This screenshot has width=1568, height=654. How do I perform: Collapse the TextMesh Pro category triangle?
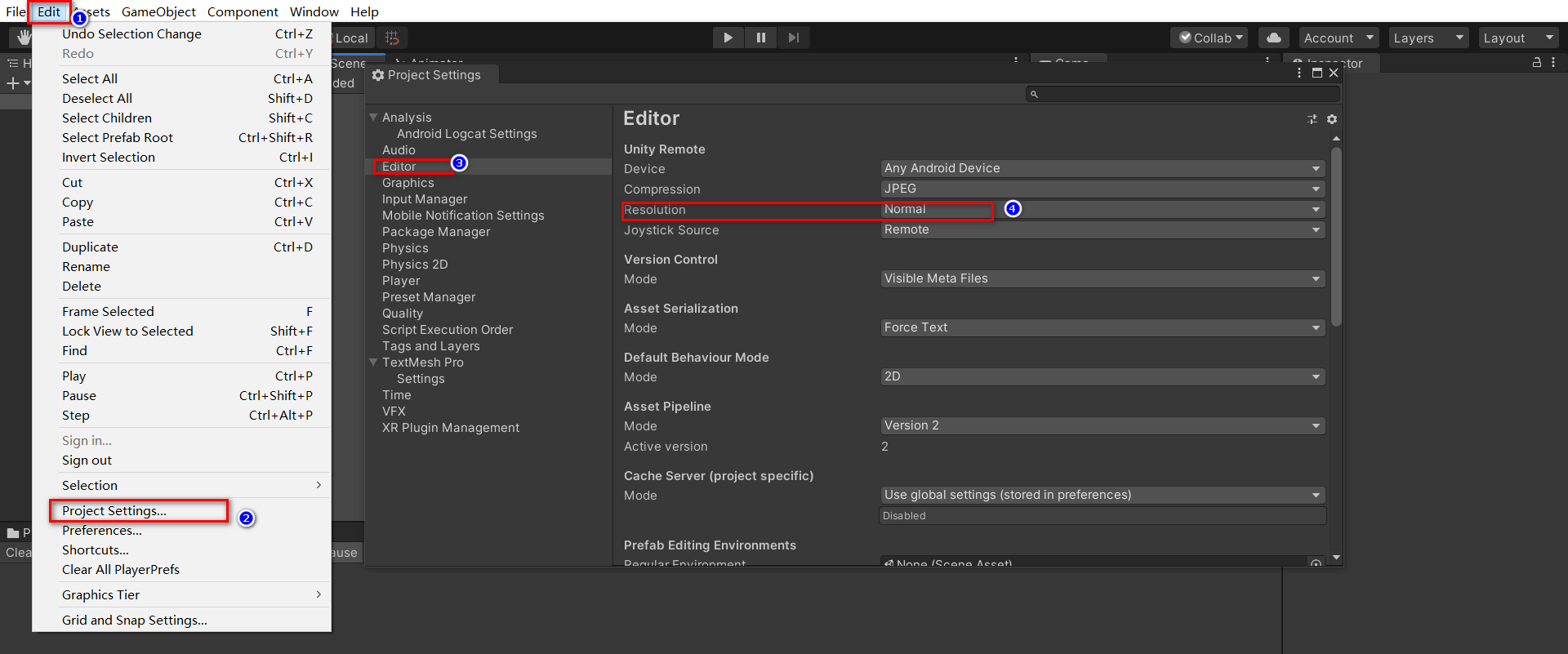[x=373, y=363]
